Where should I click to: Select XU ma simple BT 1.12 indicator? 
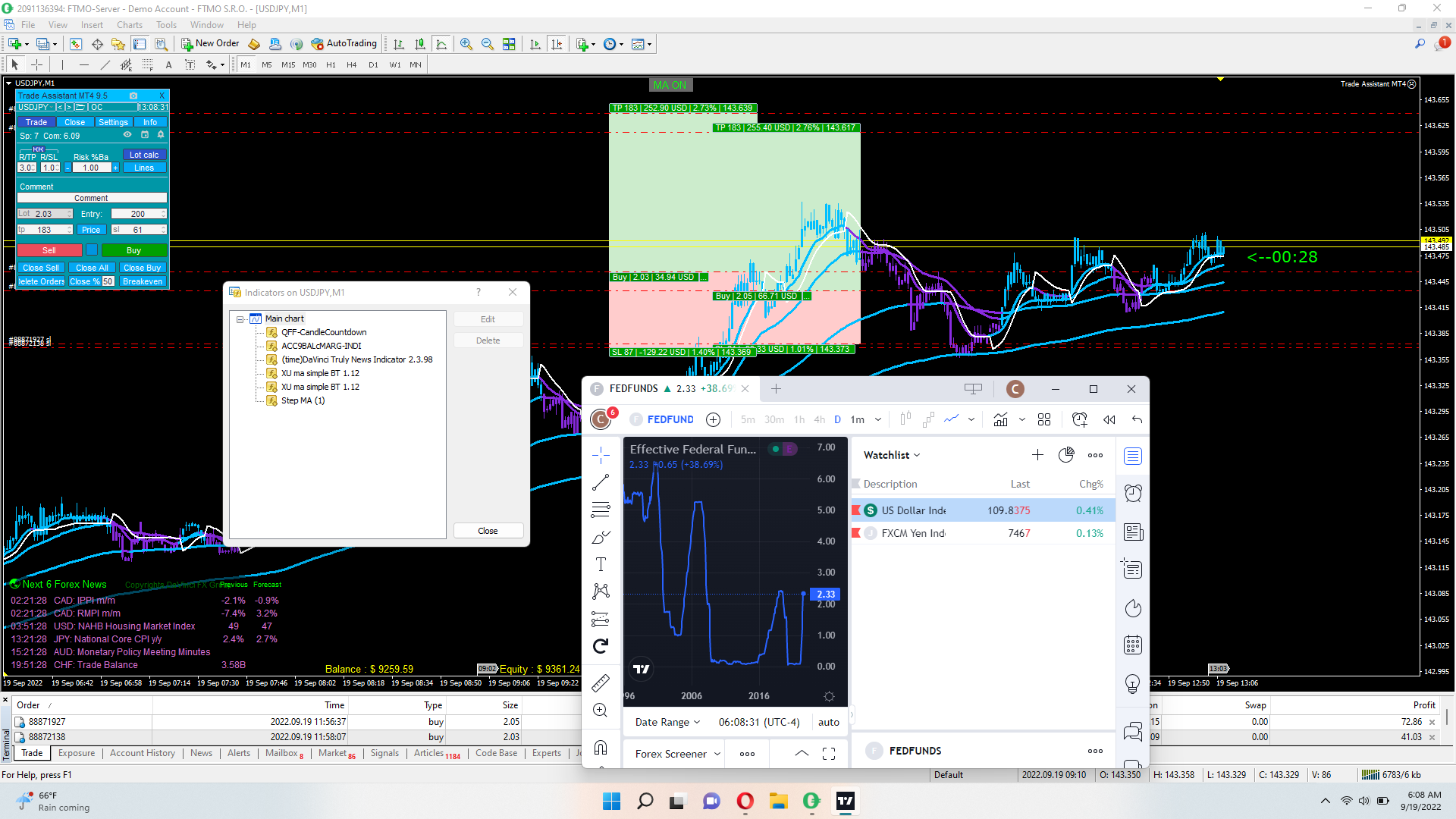click(320, 373)
